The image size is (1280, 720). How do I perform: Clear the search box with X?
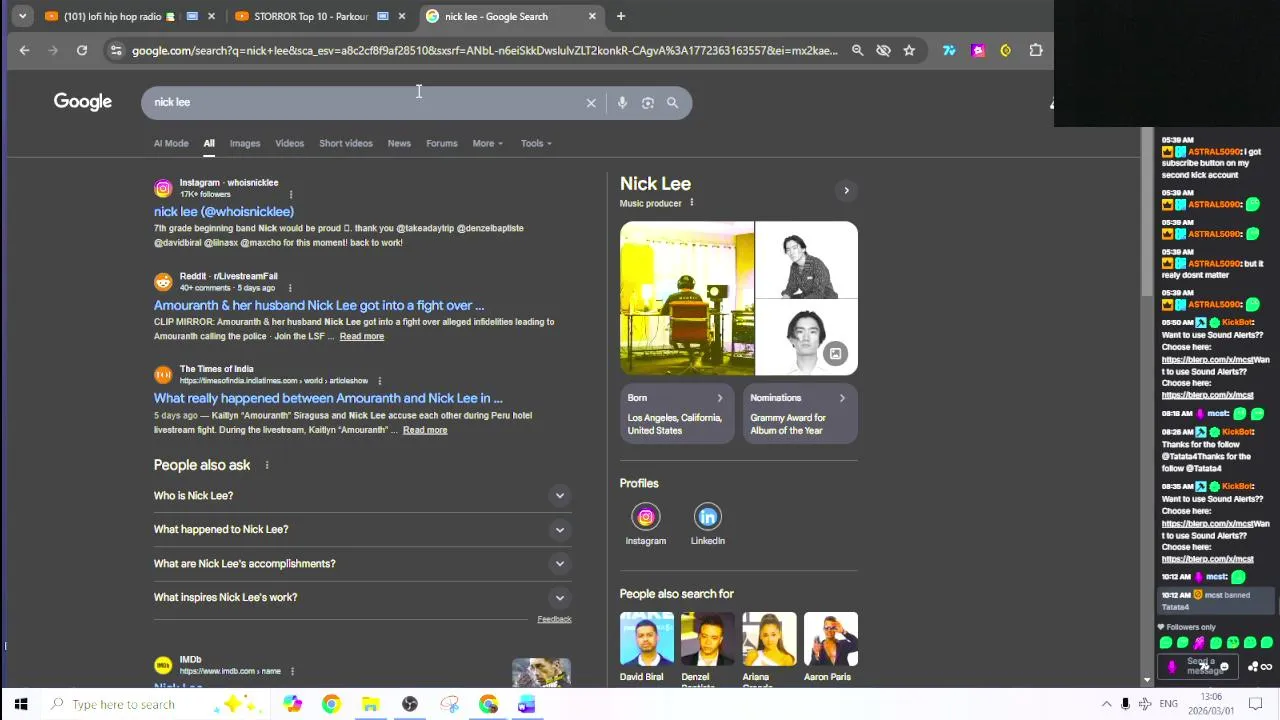[591, 102]
